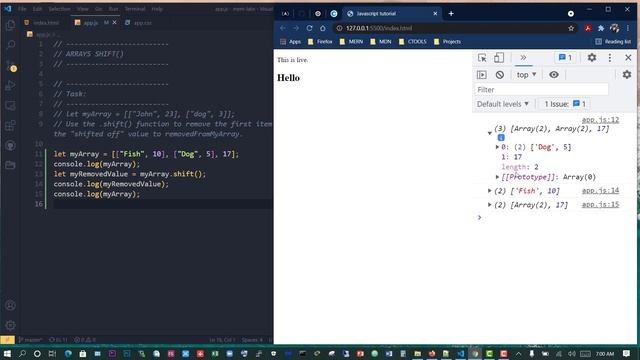Toggle the device toolbar in DevTools
The height and width of the screenshot is (360, 640).
[499, 58]
